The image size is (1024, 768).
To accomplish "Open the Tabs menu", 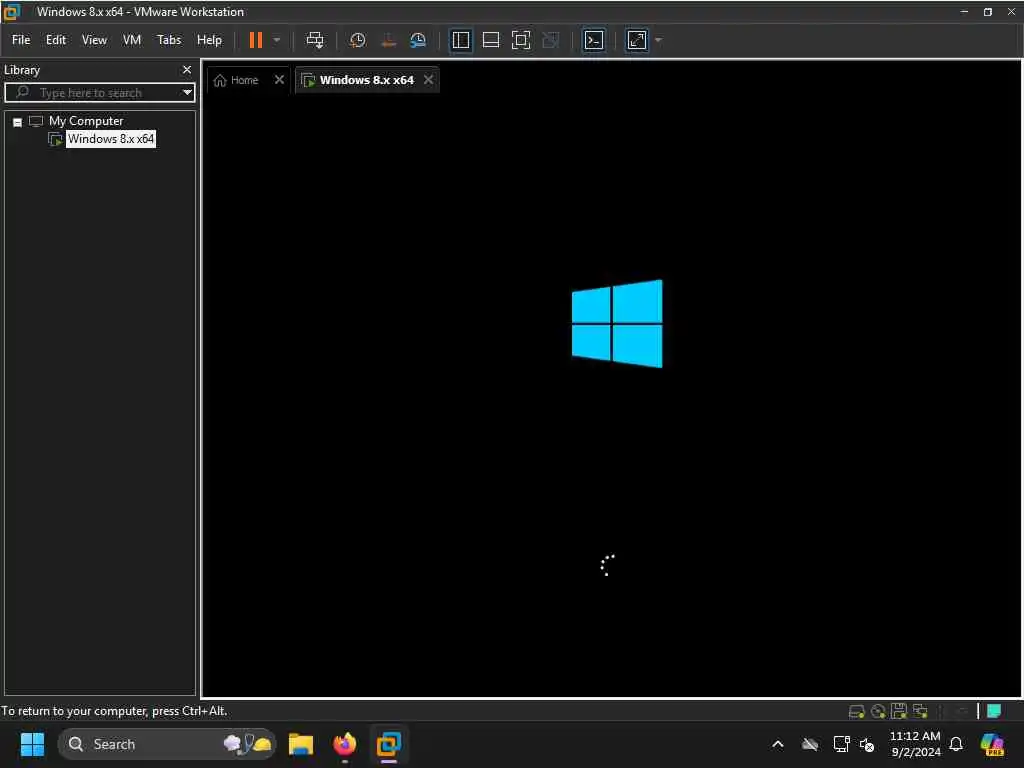I will pyautogui.click(x=169, y=40).
